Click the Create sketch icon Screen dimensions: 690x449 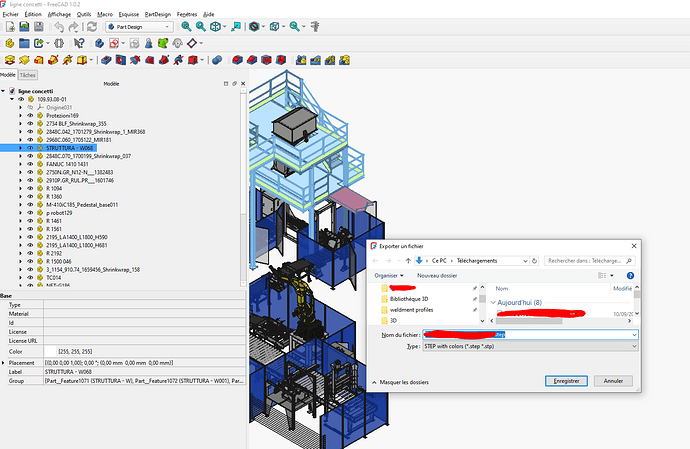tap(114, 43)
